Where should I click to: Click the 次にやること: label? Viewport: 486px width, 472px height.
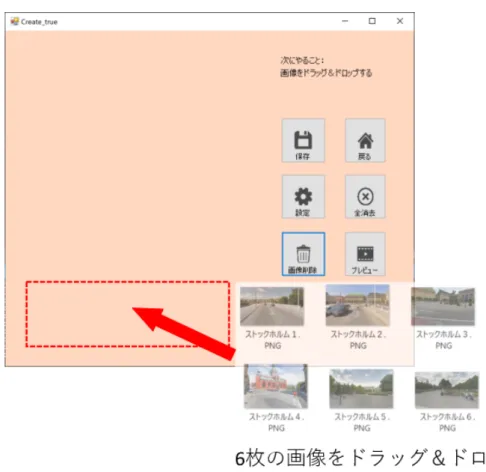pos(302,60)
